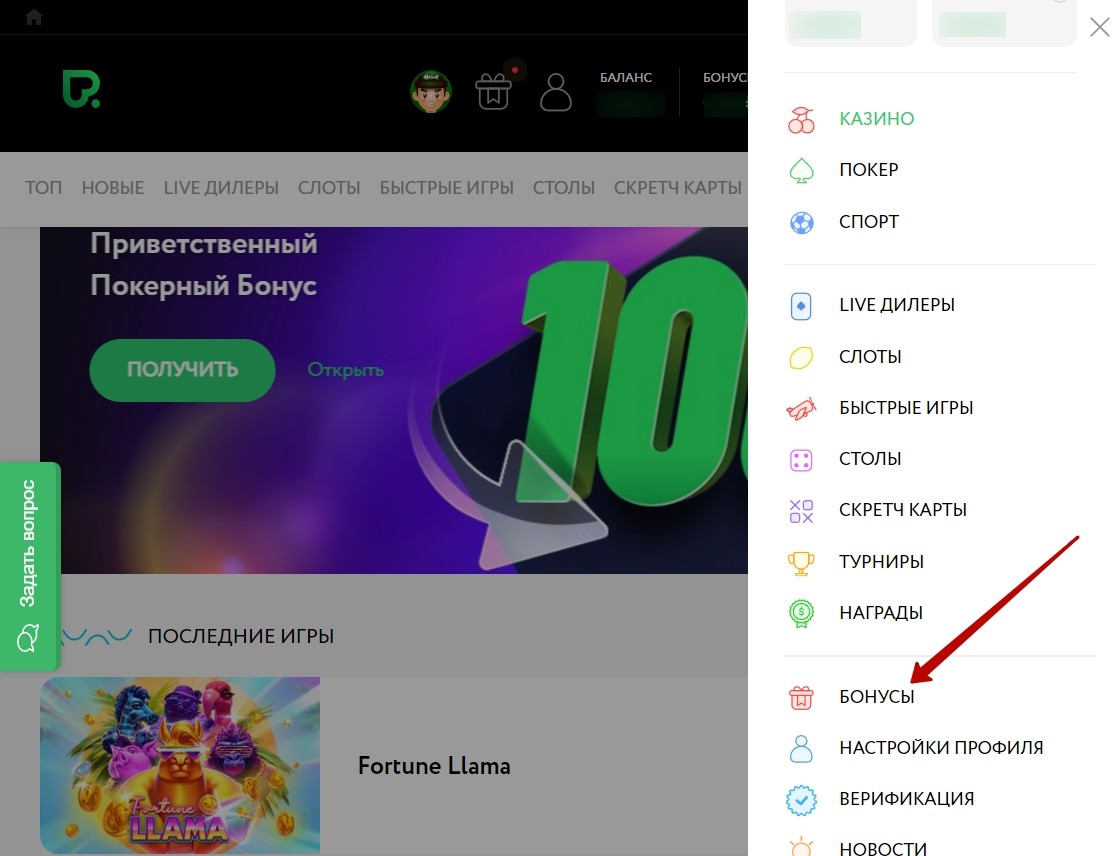Click the user avatar in the header
Image resolution: width=1116 pixels, height=856 pixels.
430,90
